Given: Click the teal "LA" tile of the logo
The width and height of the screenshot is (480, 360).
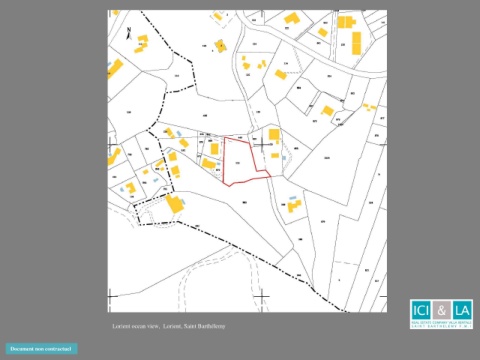Looking at the screenshot, I should pos(462,310).
